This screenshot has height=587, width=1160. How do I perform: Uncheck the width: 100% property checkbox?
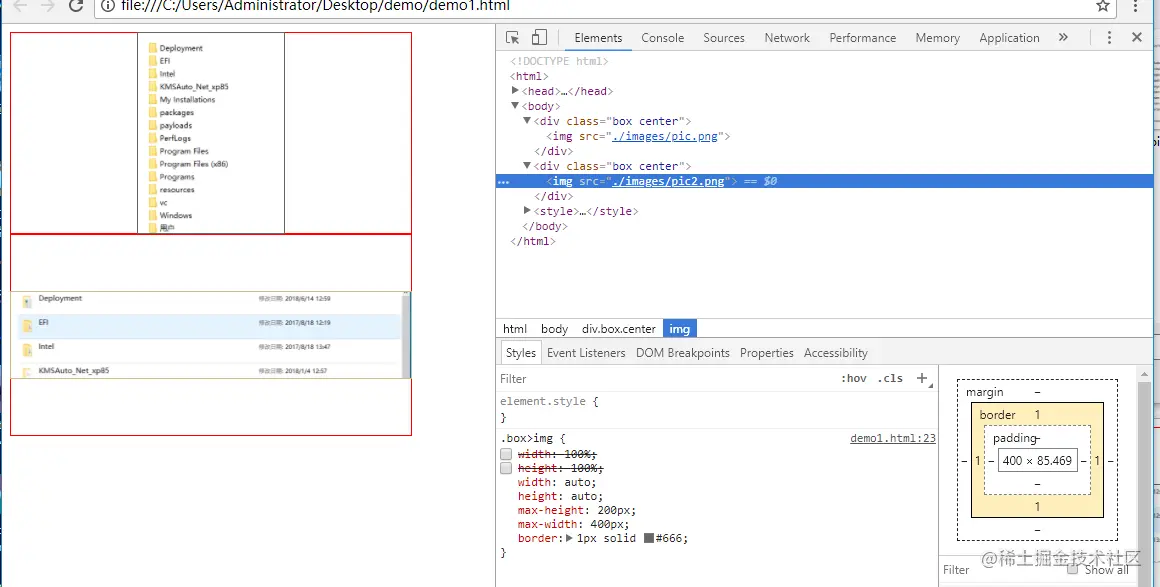(x=506, y=454)
